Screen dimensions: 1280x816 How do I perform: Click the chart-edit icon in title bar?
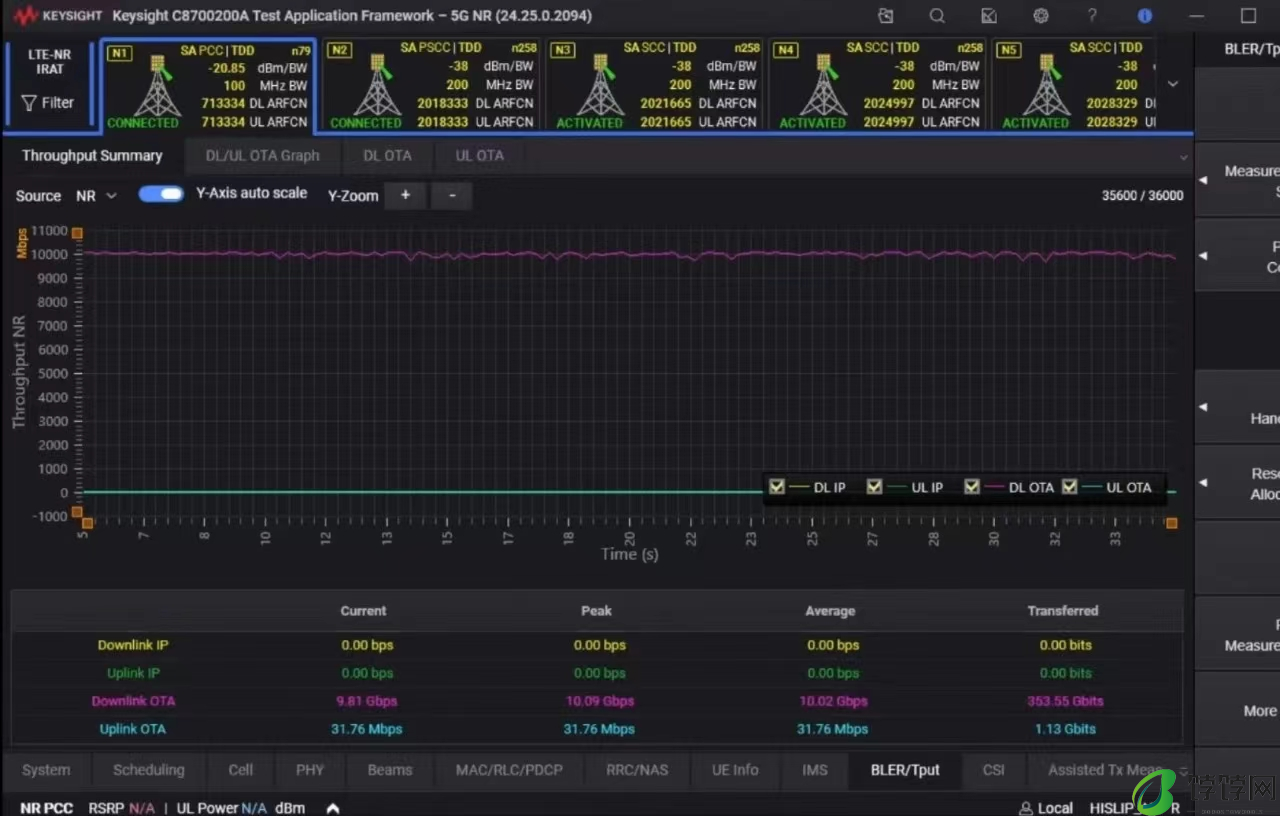[989, 16]
